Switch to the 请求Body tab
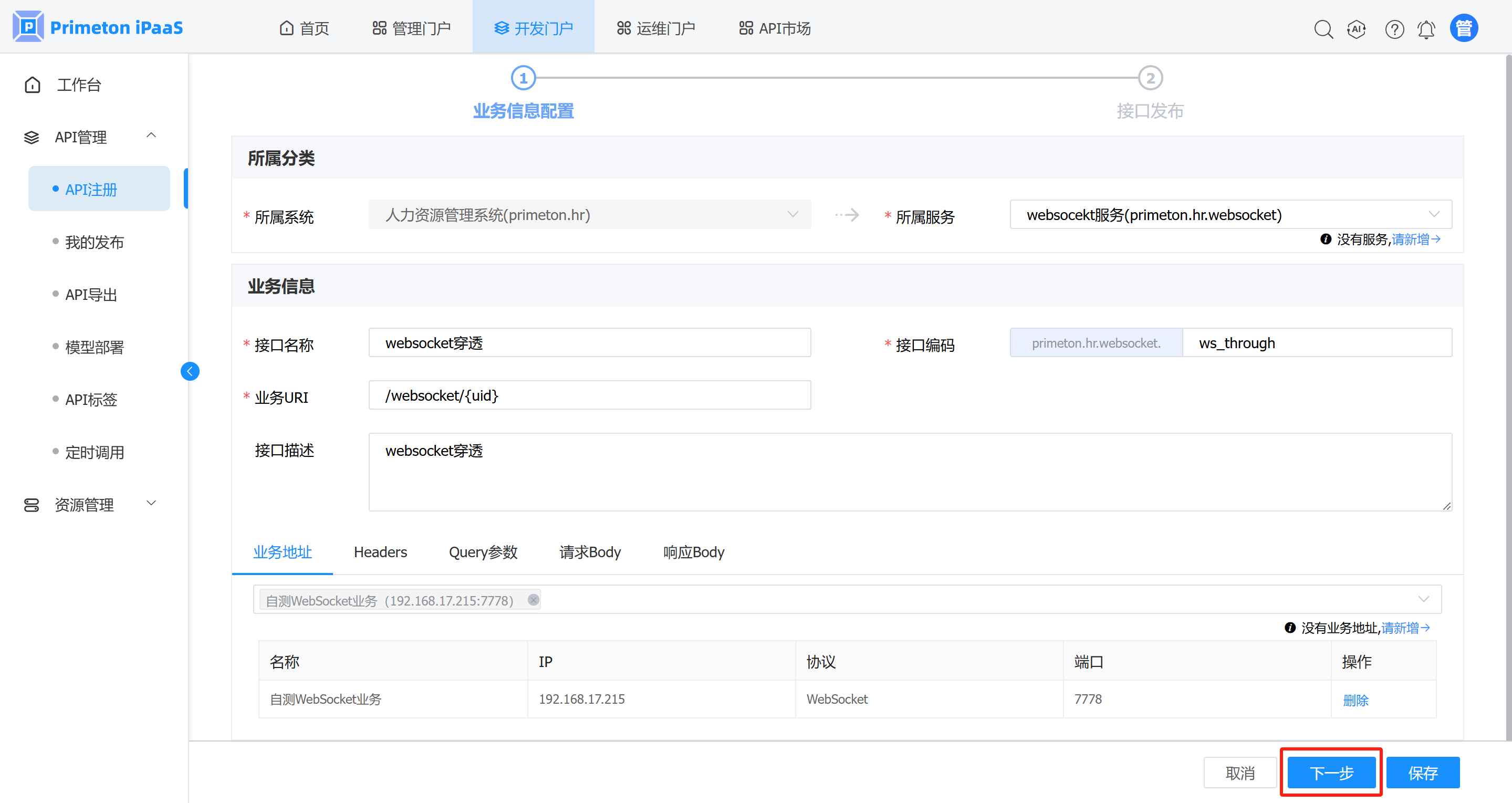1512x803 pixels. (x=589, y=552)
